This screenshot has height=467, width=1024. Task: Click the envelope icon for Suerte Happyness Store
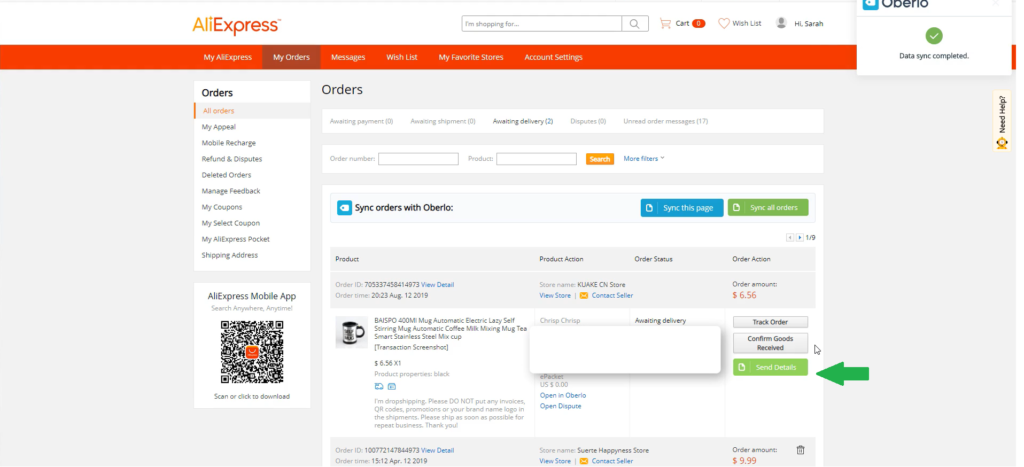pyautogui.click(x=584, y=461)
